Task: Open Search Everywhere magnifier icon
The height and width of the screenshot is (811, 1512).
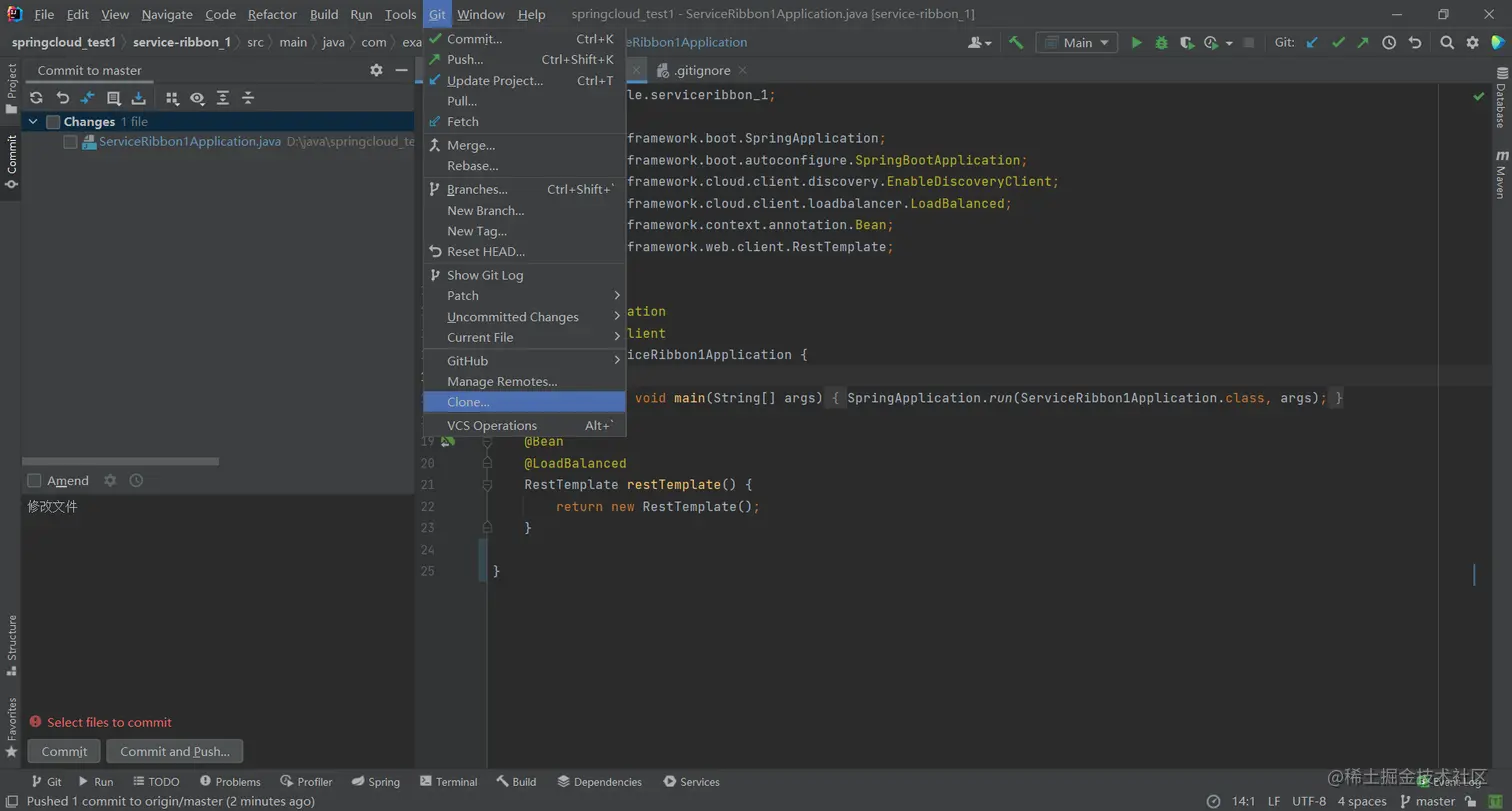Action: pyautogui.click(x=1447, y=43)
